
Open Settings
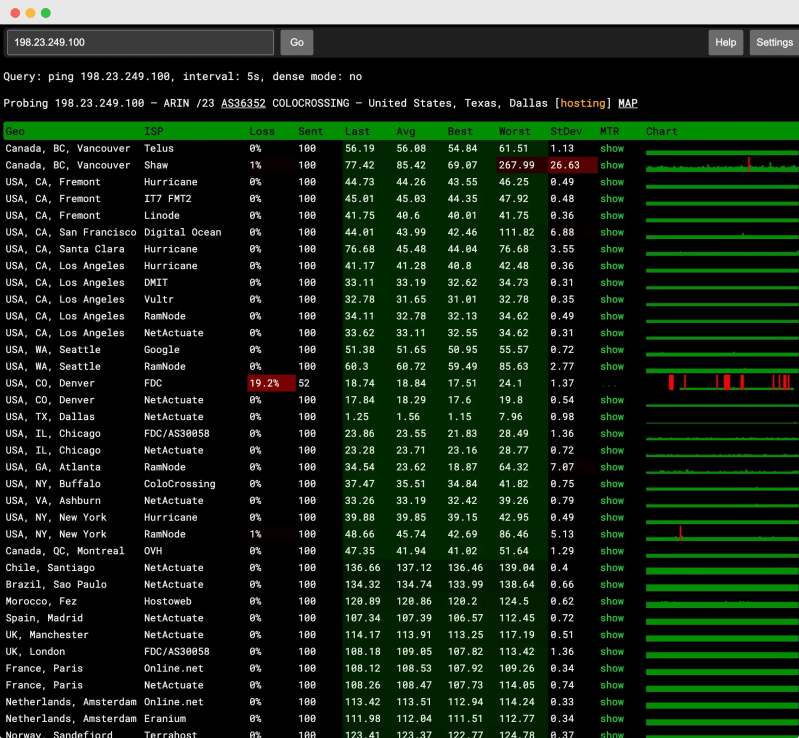[774, 42]
